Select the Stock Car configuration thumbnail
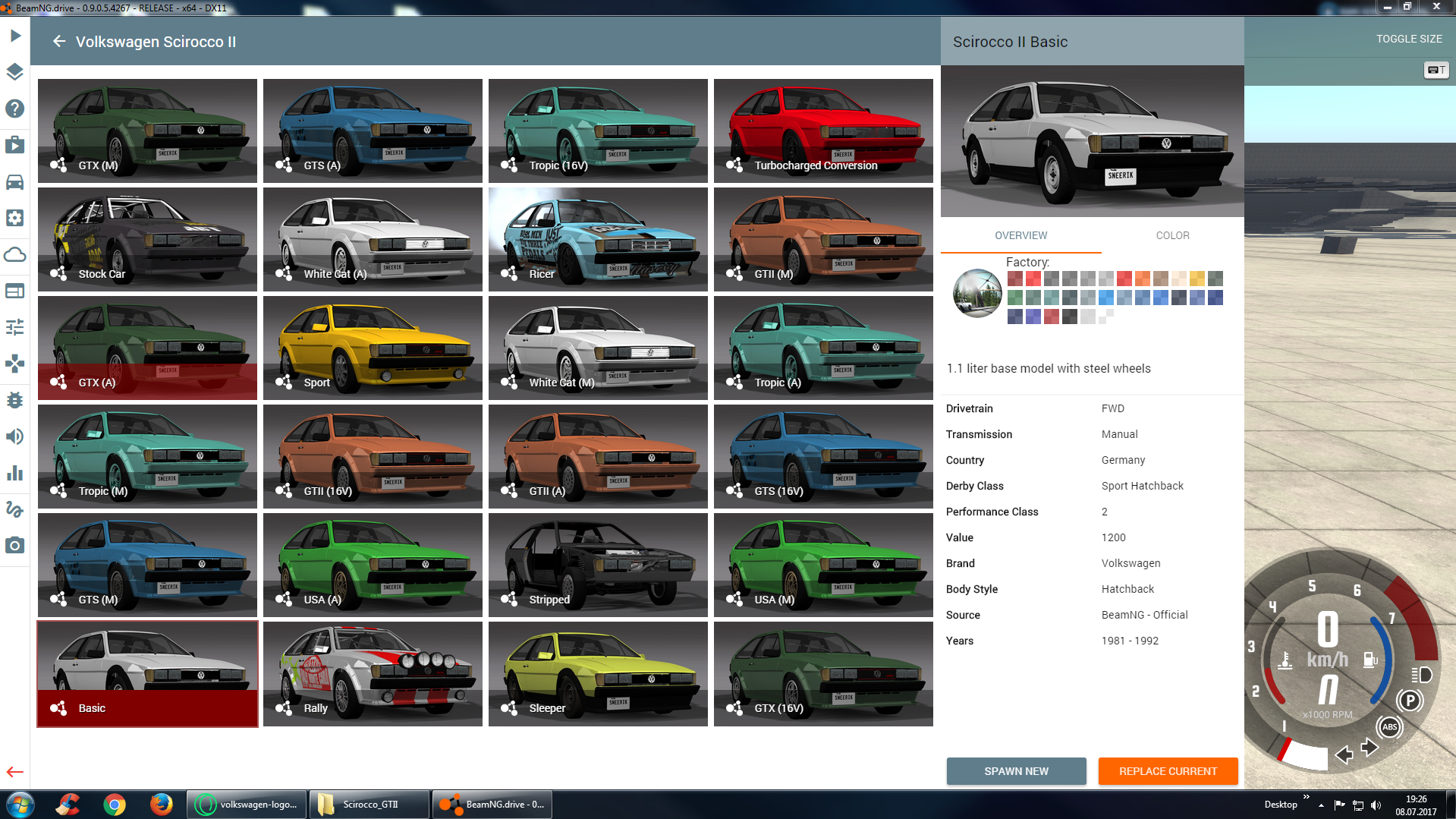This screenshot has height=819, width=1456. pyautogui.click(x=147, y=239)
